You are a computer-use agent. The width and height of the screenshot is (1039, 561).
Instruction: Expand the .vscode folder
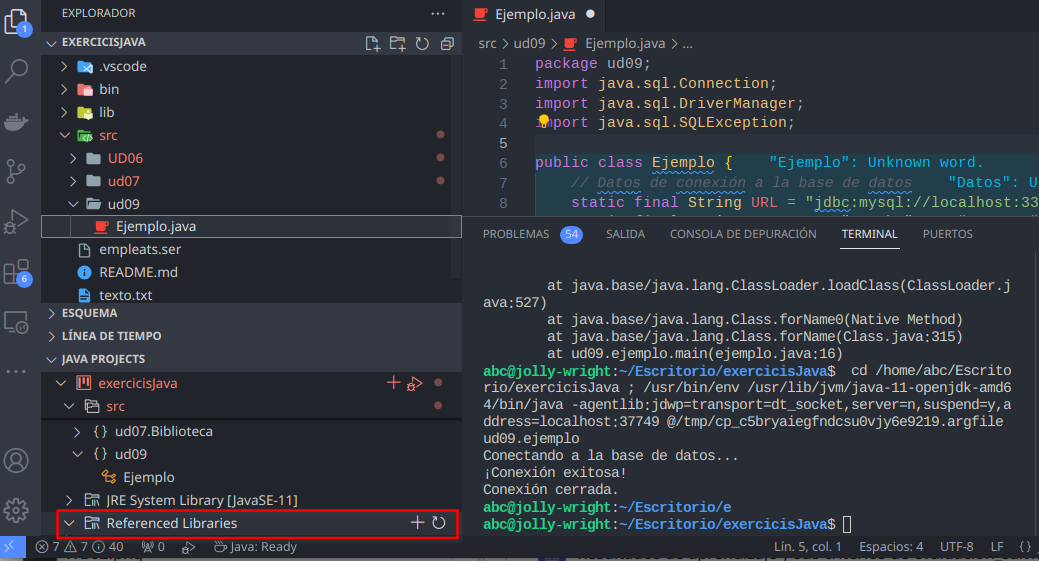pos(123,66)
